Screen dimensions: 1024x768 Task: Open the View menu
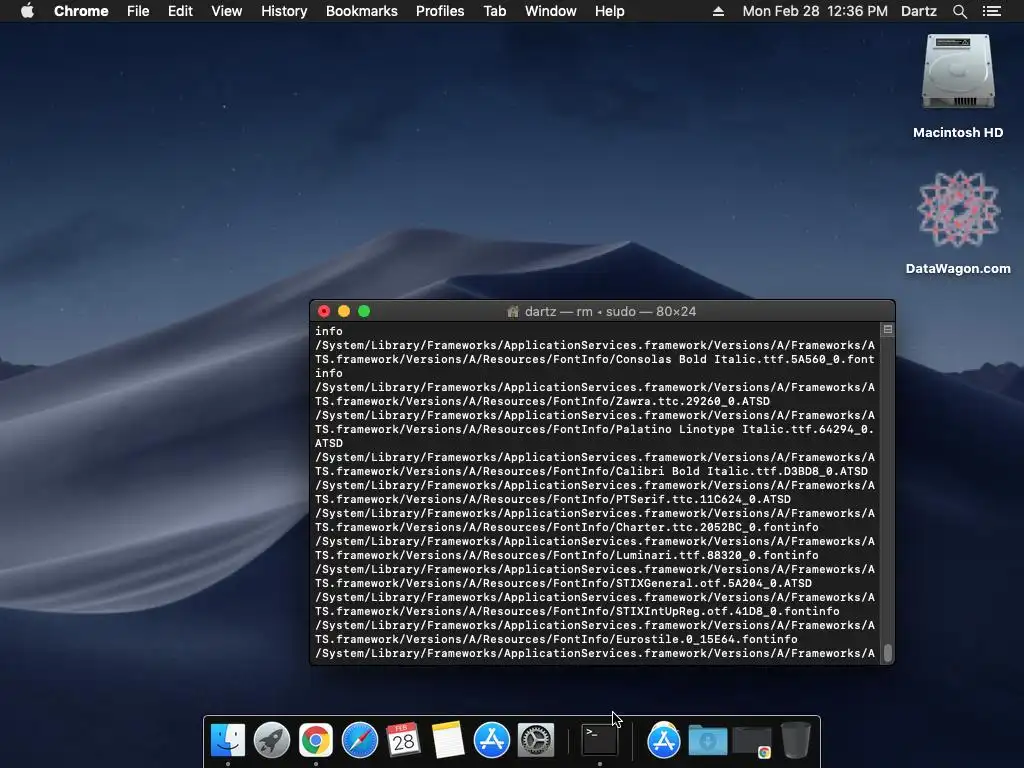click(x=227, y=11)
